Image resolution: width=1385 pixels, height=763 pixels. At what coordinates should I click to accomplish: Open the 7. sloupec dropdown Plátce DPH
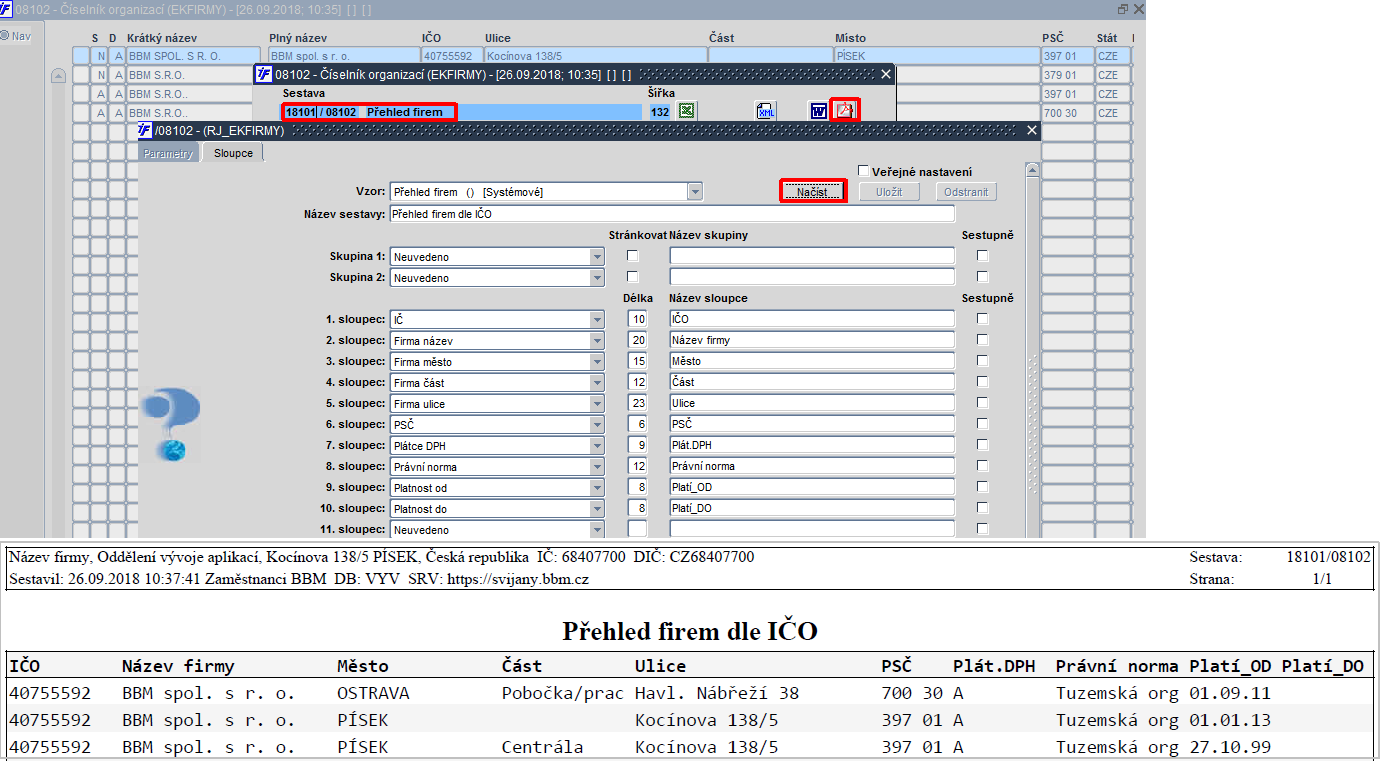597,446
